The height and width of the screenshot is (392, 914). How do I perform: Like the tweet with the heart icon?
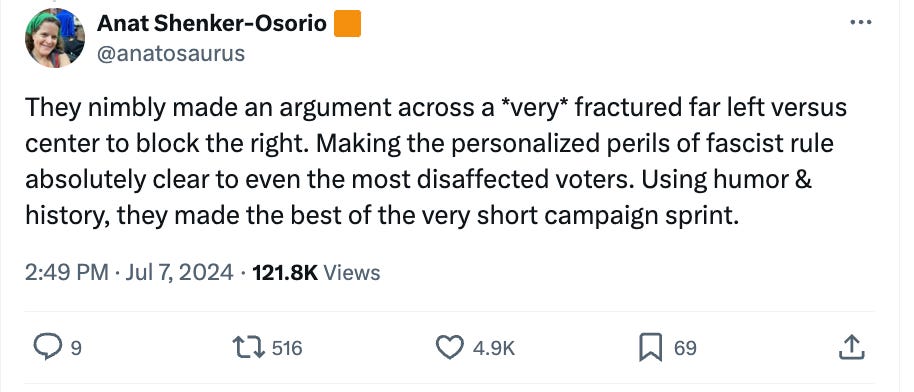(x=449, y=348)
